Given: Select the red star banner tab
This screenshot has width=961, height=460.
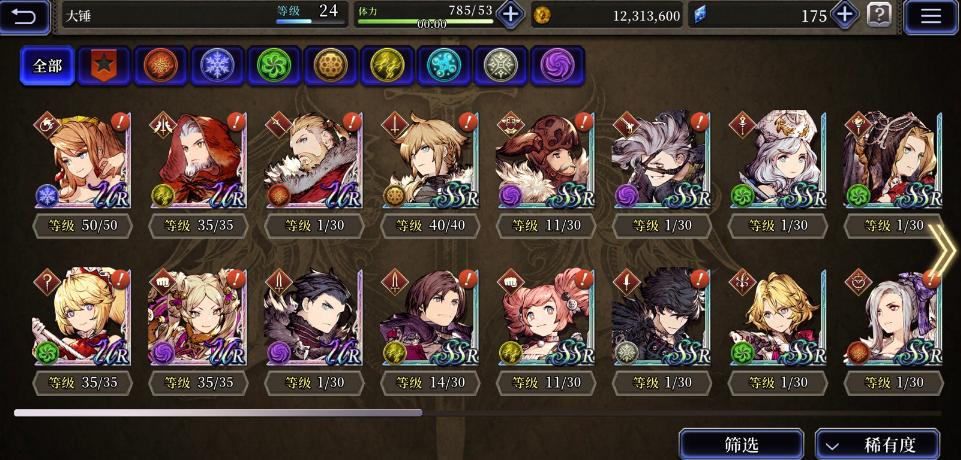Looking at the screenshot, I should (x=104, y=65).
